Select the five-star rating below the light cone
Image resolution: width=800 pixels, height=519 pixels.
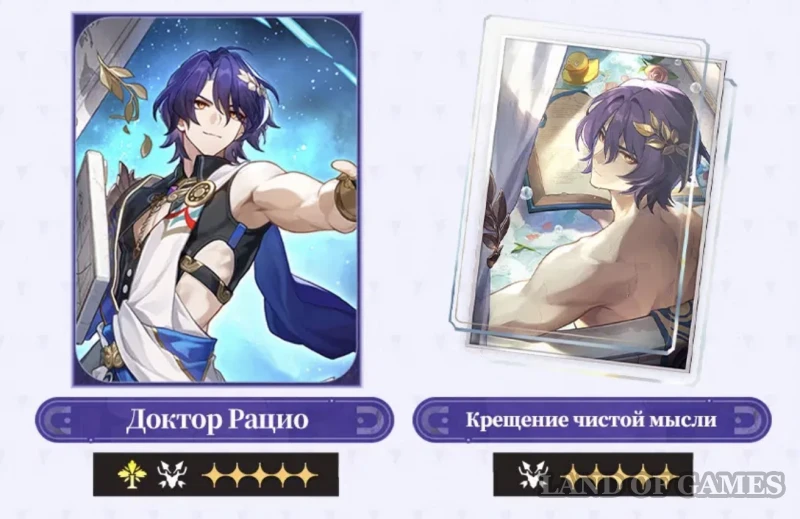(x=620, y=475)
